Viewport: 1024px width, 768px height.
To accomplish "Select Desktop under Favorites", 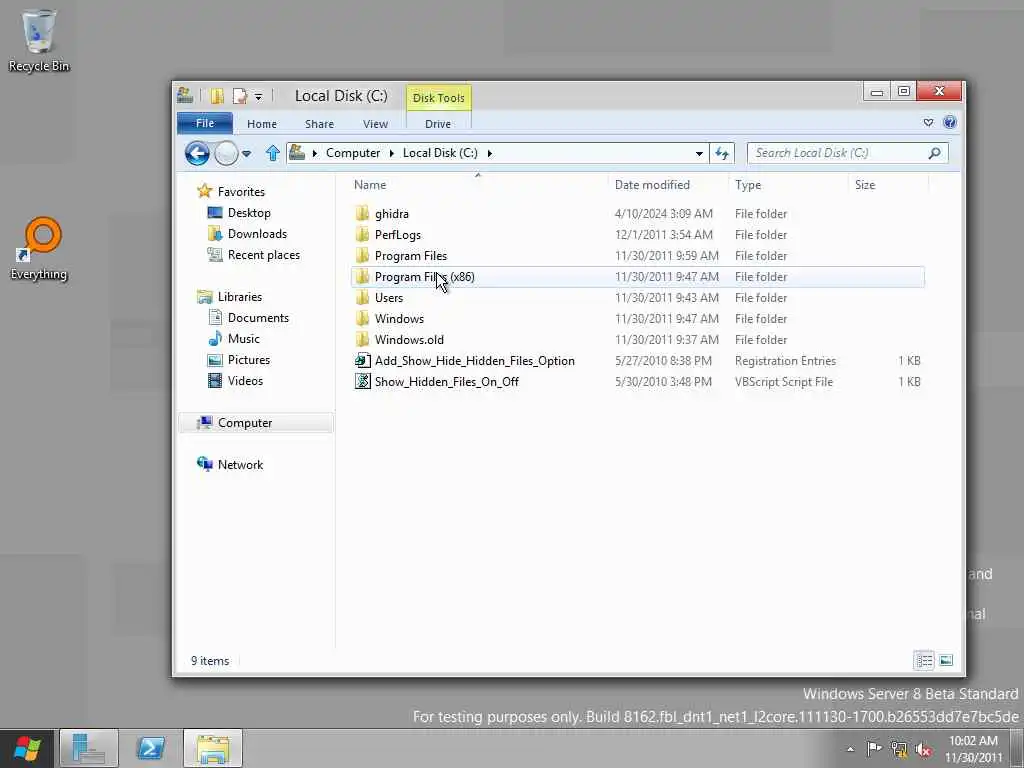I will click(x=249, y=213).
